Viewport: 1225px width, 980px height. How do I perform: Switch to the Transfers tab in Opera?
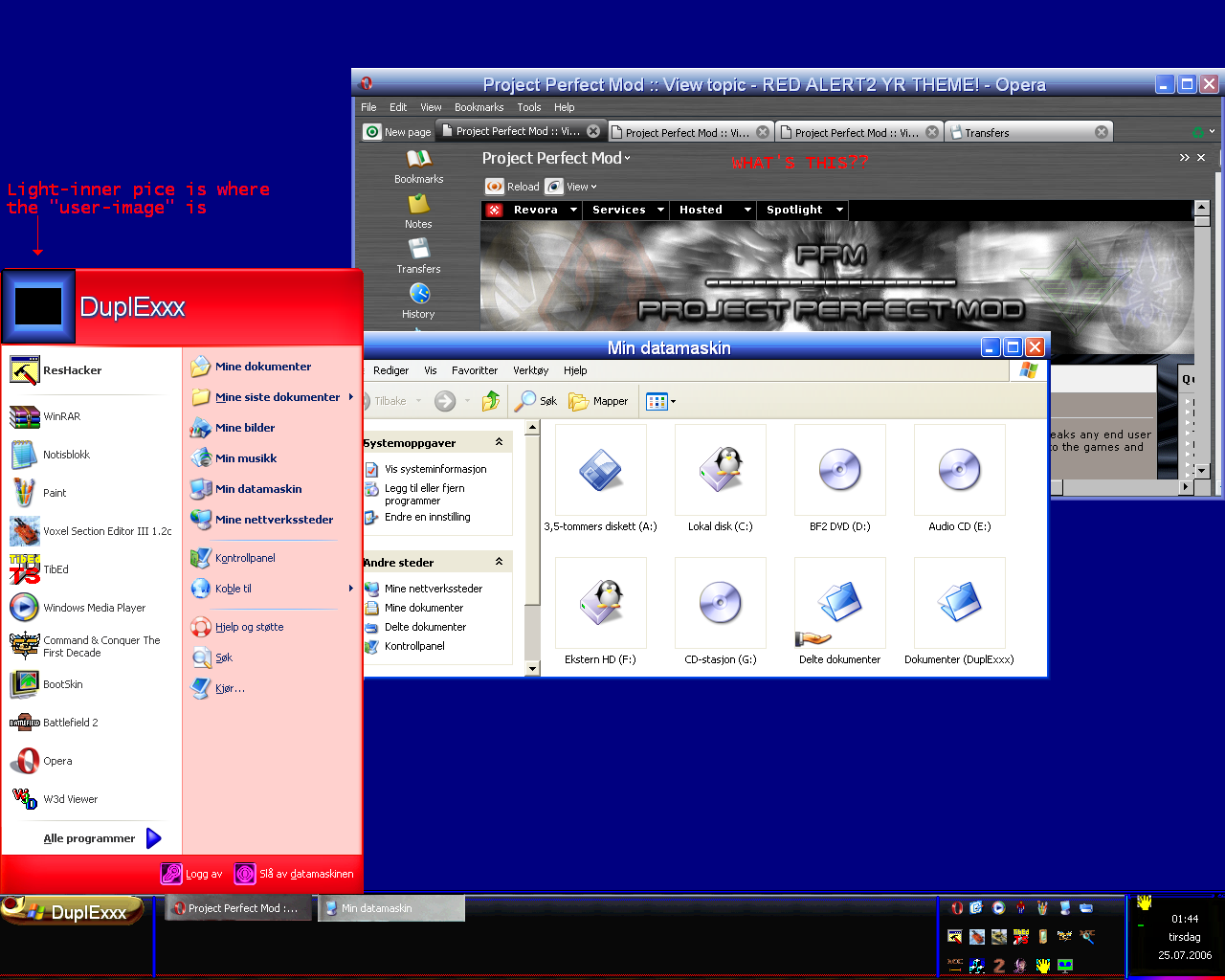coord(1029,132)
